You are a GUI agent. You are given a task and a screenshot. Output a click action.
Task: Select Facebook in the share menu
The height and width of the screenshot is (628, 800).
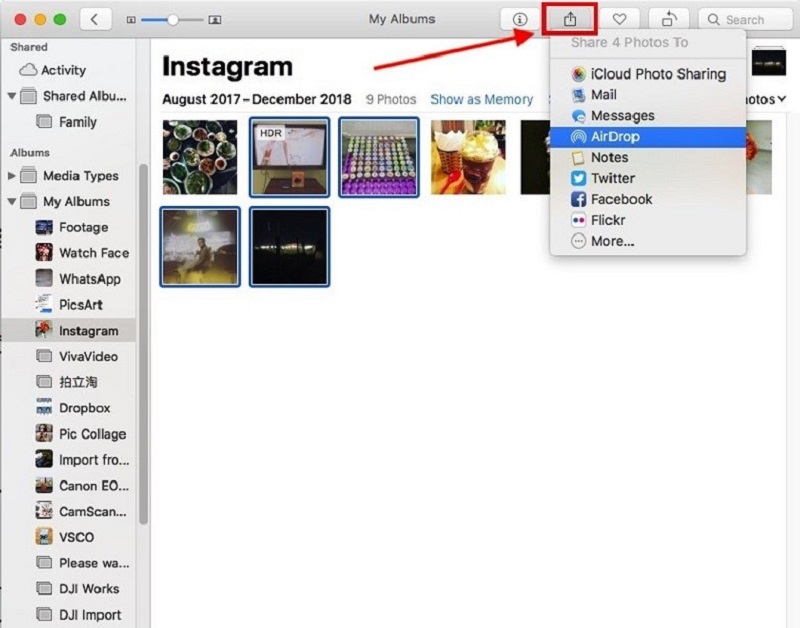[621, 199]
